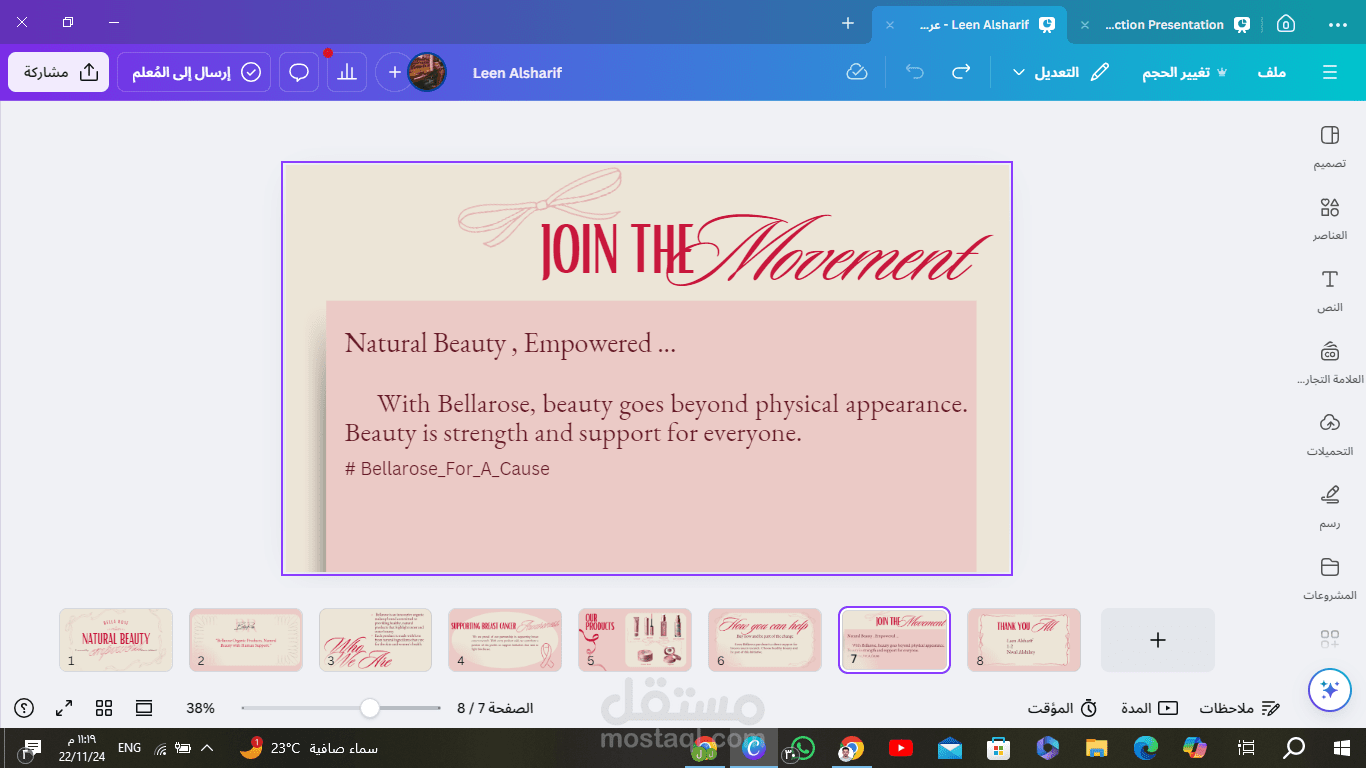Viewport: 1366px width, 768px height.
Task: Select page 5 Our Products thumbnail
Action: point(635,640)
